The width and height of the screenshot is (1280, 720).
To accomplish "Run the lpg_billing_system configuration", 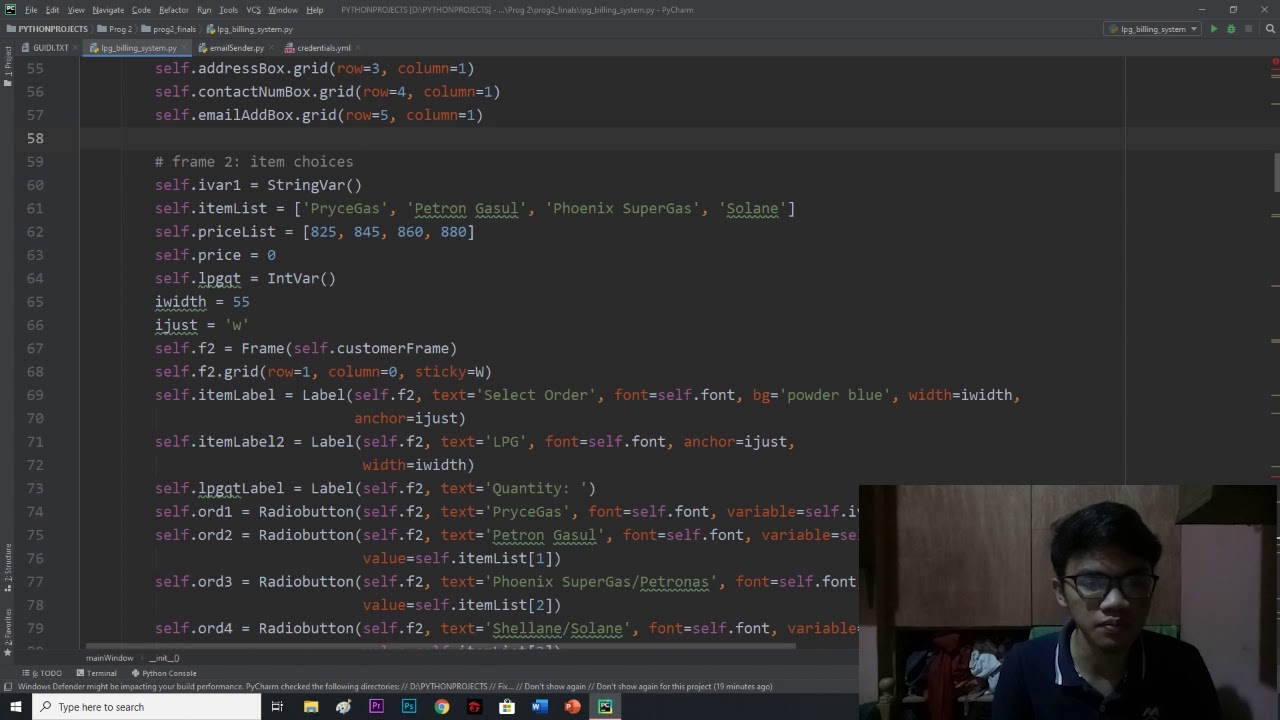I will click(1214, 29).
